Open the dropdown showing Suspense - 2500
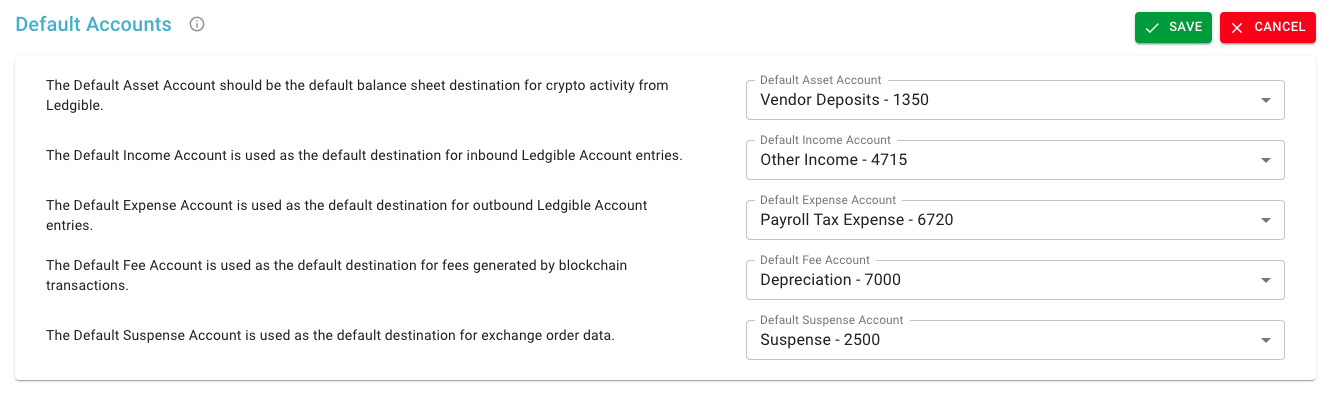 point(1015,339)
